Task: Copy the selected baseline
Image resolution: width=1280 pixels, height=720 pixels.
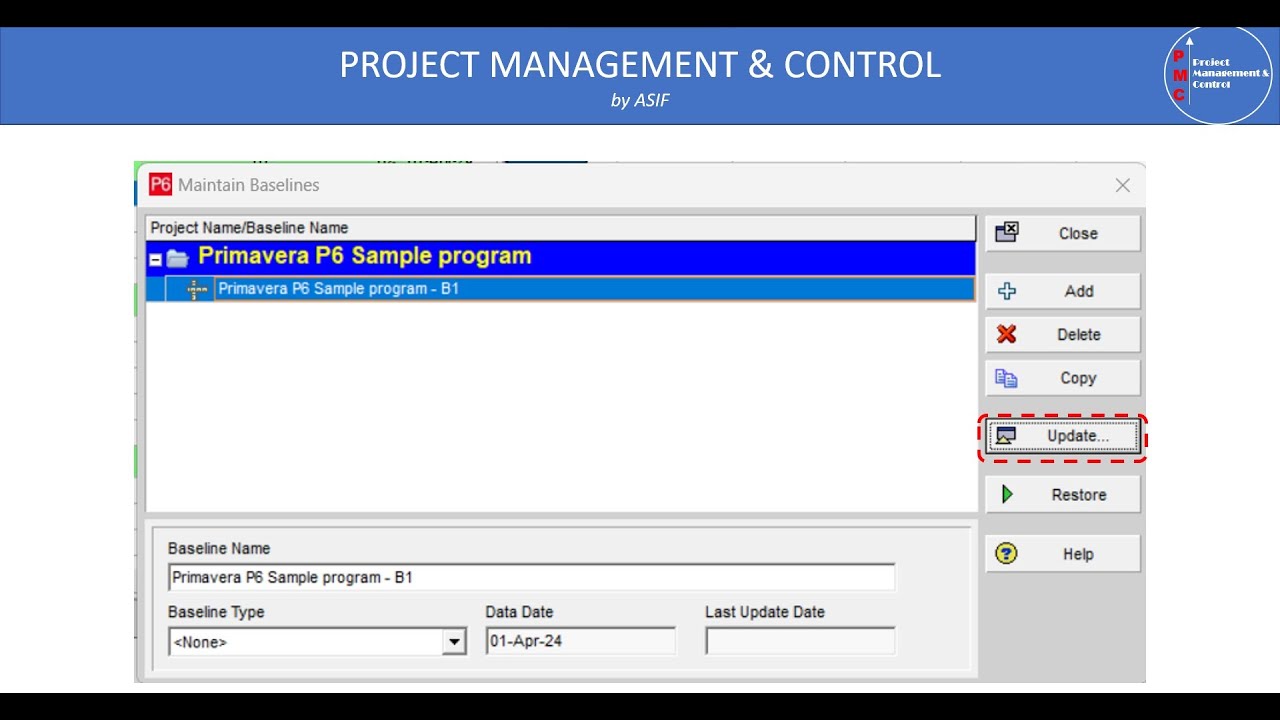Action: coord(1062,378)
